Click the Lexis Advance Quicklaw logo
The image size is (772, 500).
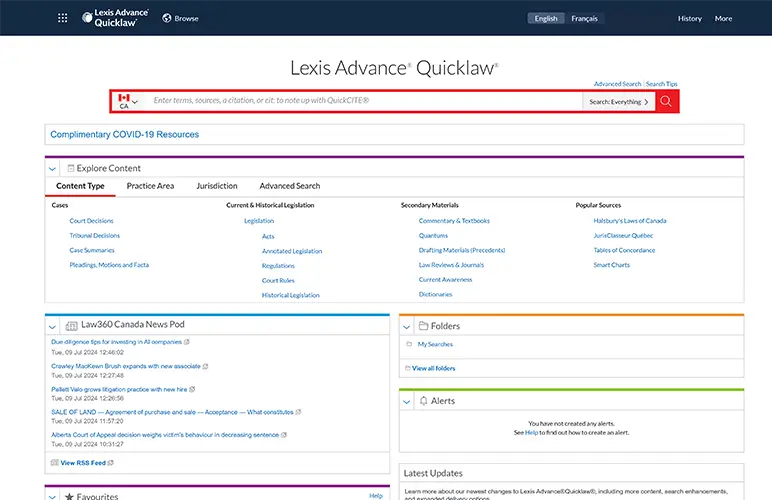coord(115,18)
